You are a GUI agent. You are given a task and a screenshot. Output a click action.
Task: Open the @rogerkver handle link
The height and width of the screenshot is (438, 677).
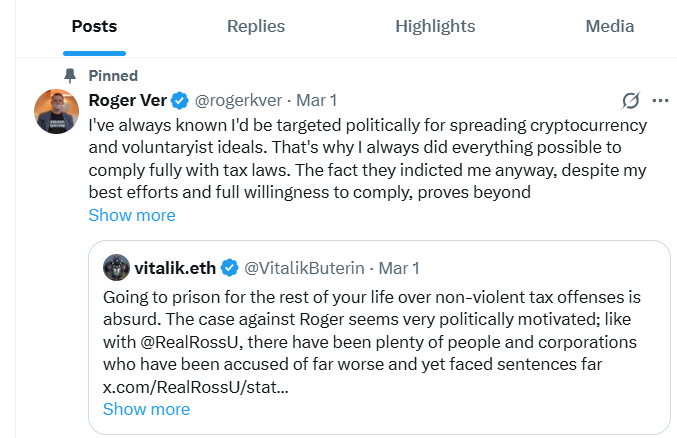click(x=238, y=100)
